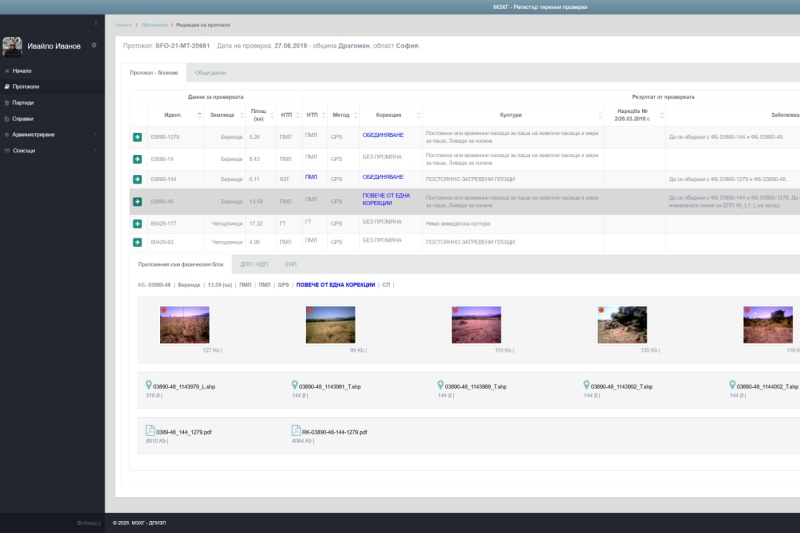Click the arrow icon on row 80426-177
Image resolution: width=800 pixels, height=533 pixels.
pos(137,223)
